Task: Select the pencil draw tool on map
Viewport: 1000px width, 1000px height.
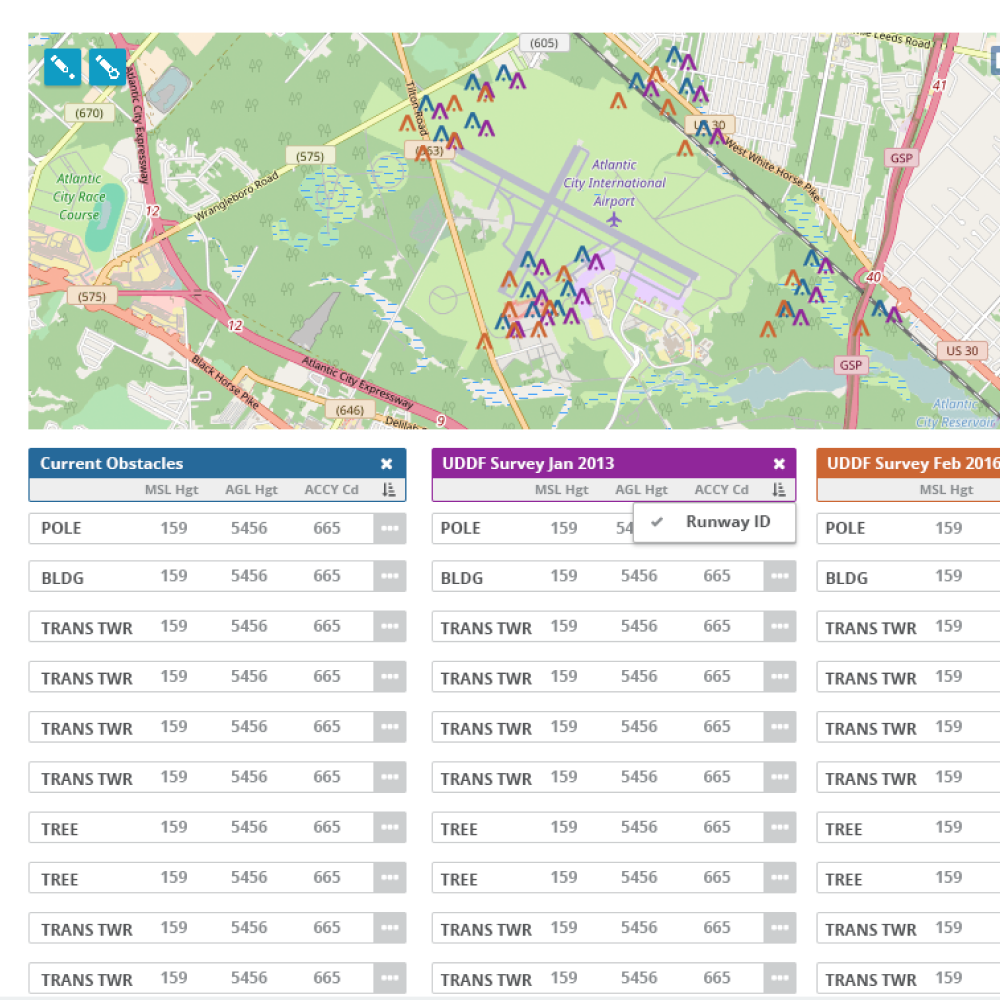Action: pos(62,67)
